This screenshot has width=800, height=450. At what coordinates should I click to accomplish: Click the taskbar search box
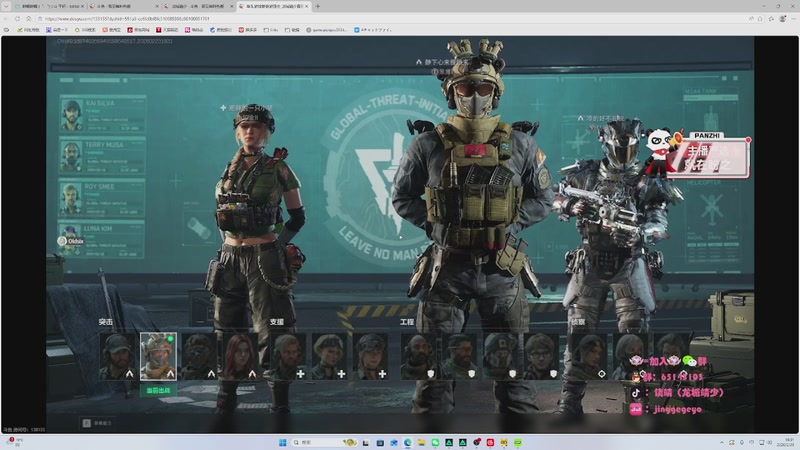[324, 442]
